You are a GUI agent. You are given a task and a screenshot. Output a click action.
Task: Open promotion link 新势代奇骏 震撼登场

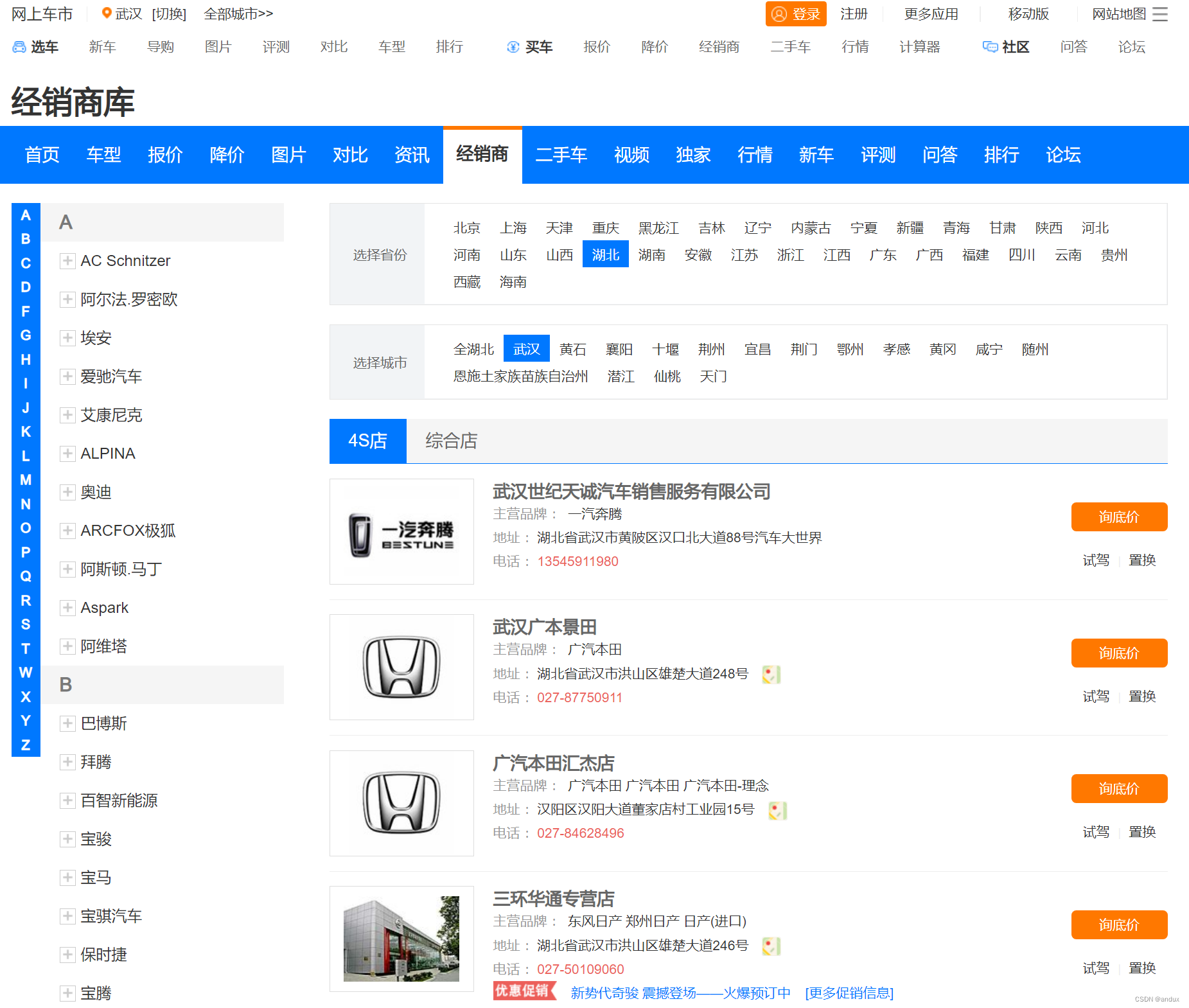pyautogui.click(x=680, y=993)
